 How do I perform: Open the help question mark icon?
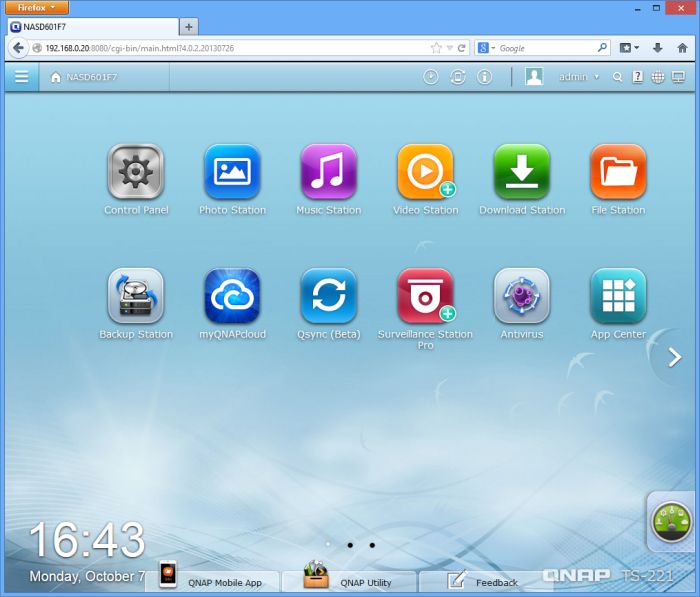coord(638,77)
